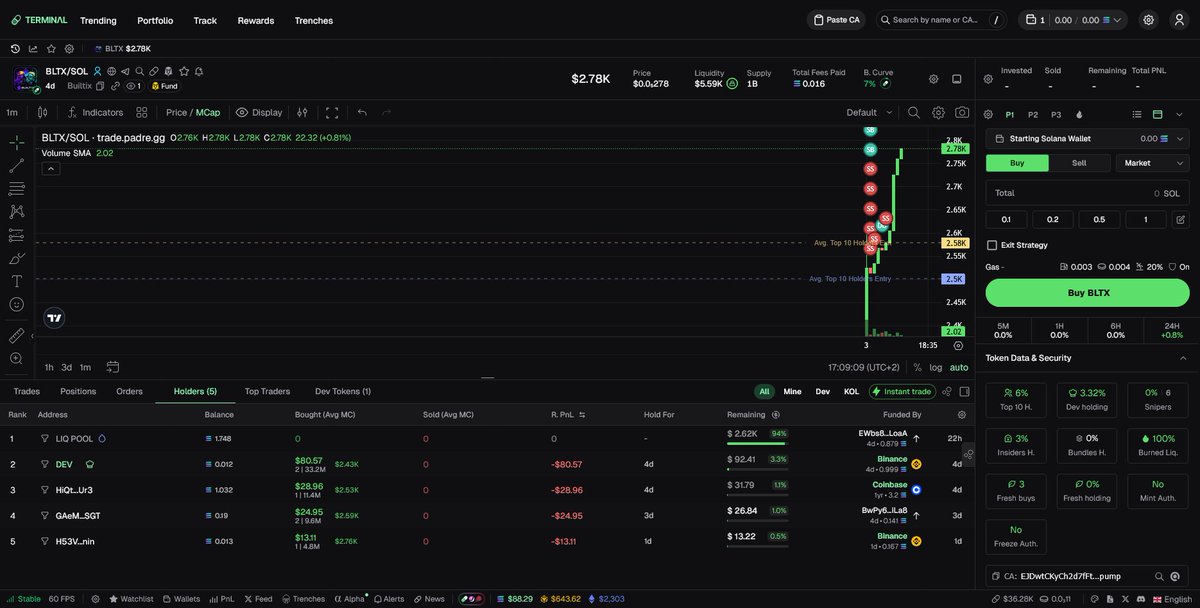This screenshot has width=1200, height=608.
Task: Open the token Telegram link icon
Action: point(125,72)
